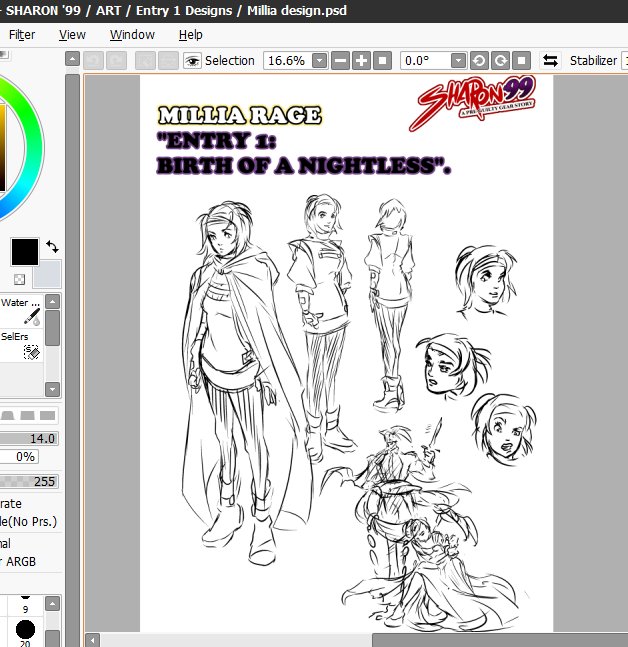
Task: Click the brush size 14.0 slider
Action: click(x=29, y=438)
